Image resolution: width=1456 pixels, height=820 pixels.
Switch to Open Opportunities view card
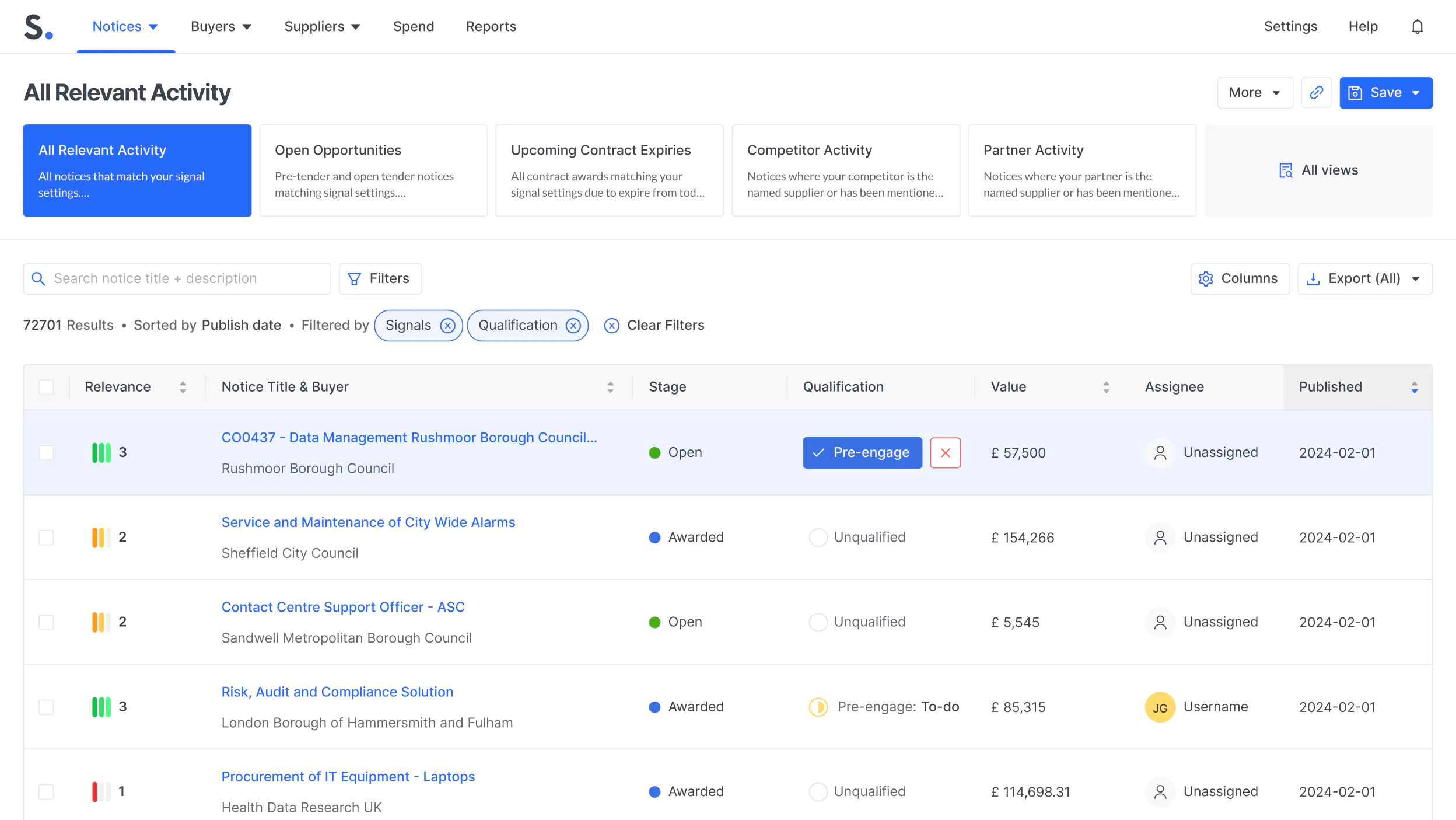373,170
